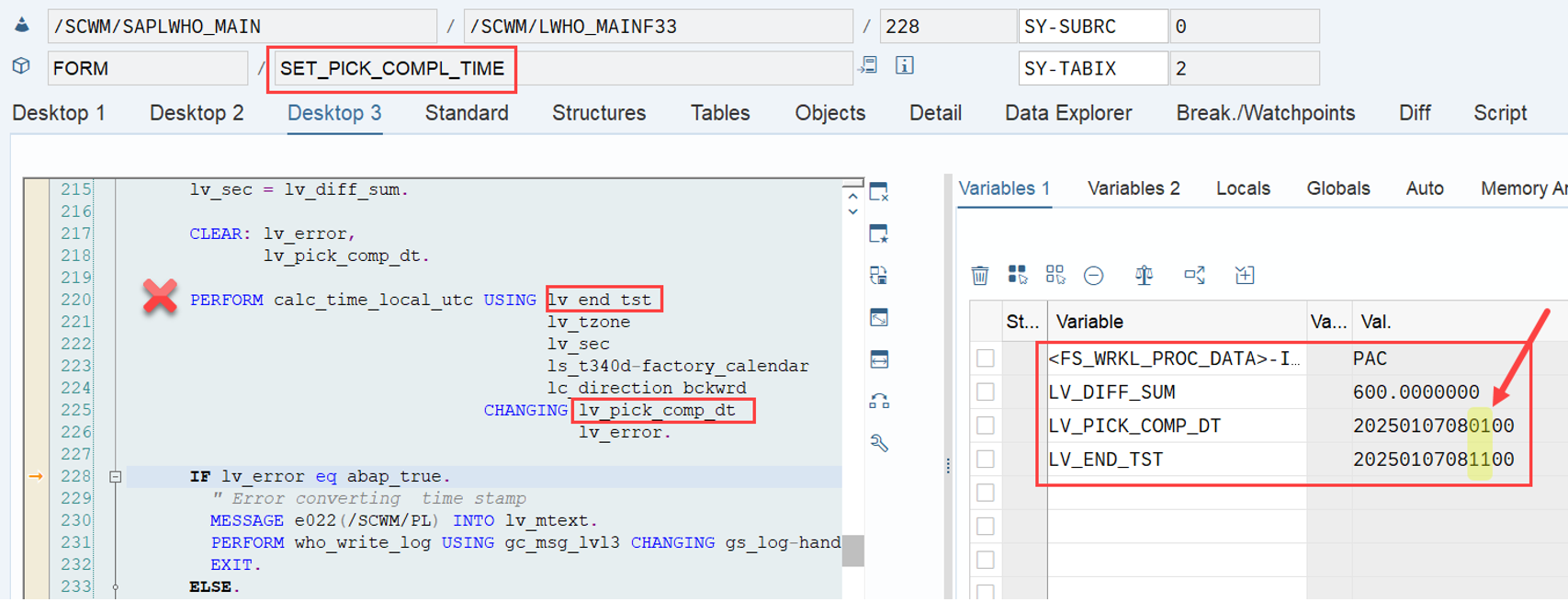The image size is (1568, 602).
Task: Tick checkbox for LV_END_TST row
Action: [986, 459]
